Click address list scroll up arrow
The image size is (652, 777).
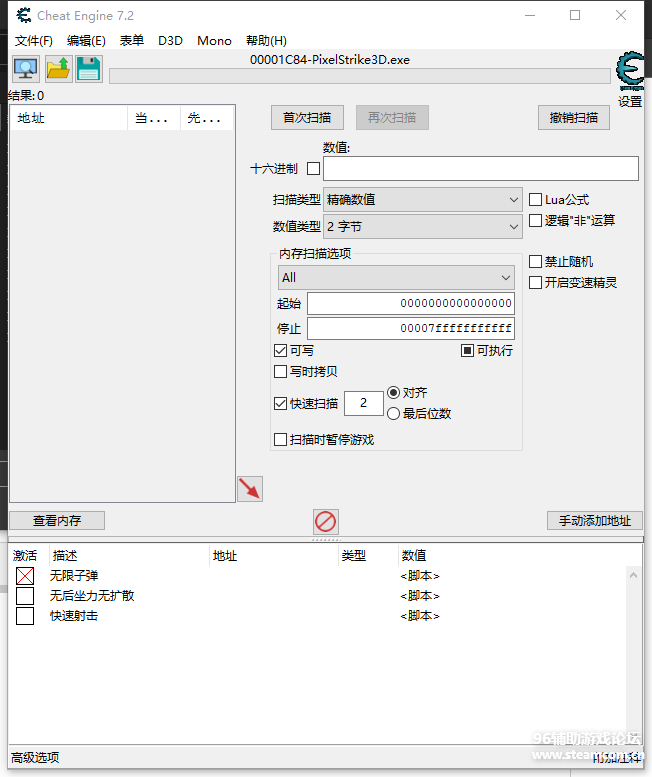point(633,575)
